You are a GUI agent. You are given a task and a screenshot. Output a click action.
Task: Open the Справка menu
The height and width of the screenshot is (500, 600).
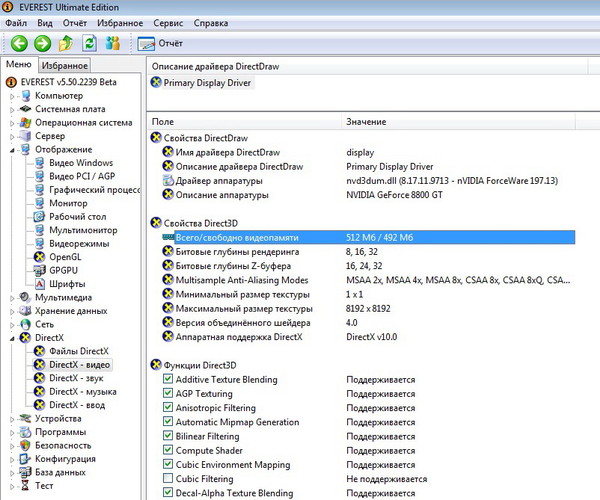pos(211,23)
